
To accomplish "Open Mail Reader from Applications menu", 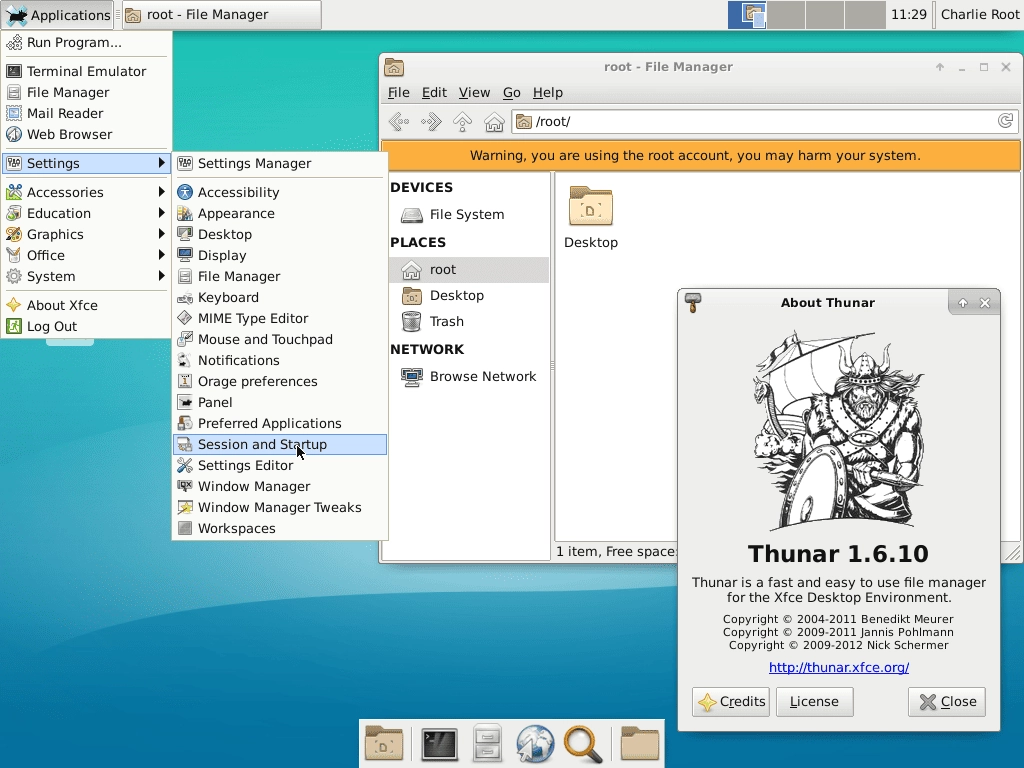I will (86, 114).
